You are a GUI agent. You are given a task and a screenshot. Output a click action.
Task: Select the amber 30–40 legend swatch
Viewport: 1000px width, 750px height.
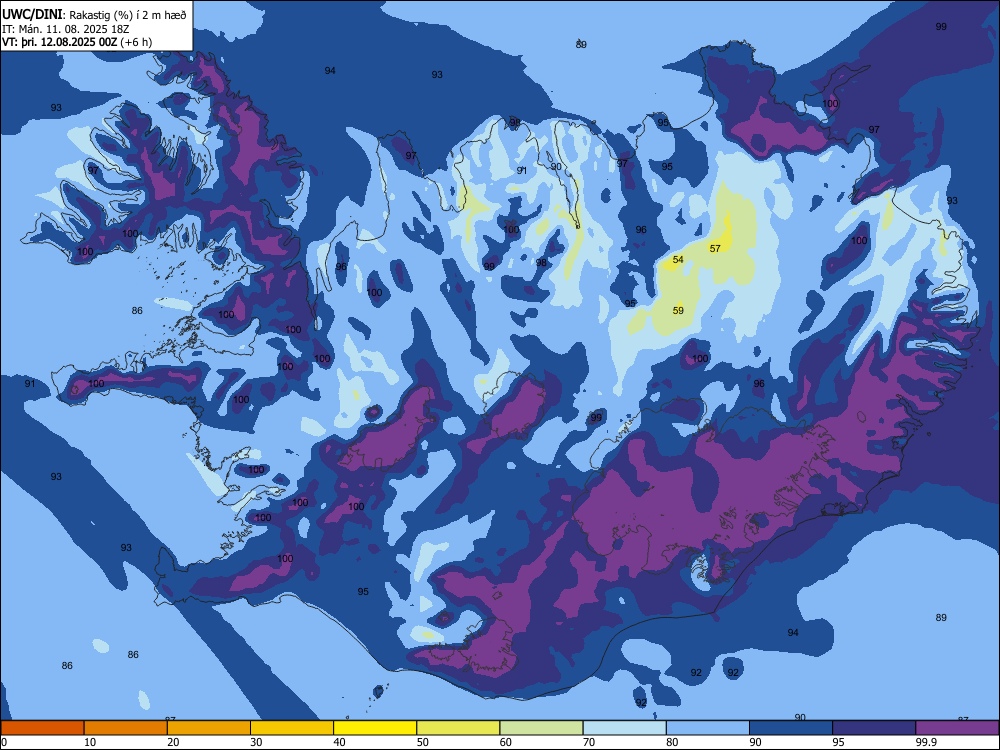292,728
